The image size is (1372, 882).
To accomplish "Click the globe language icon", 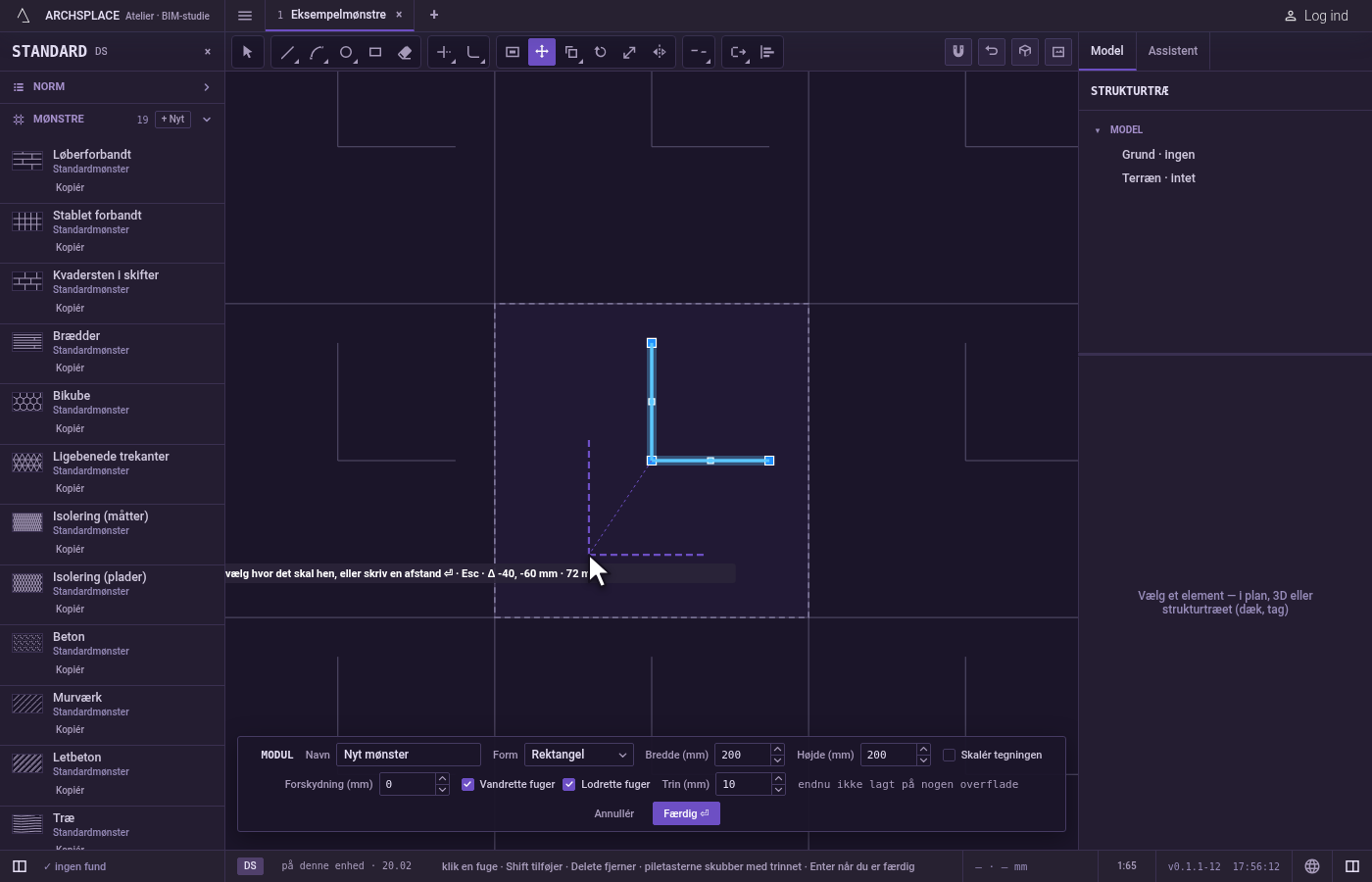I will pos(1312,866).
